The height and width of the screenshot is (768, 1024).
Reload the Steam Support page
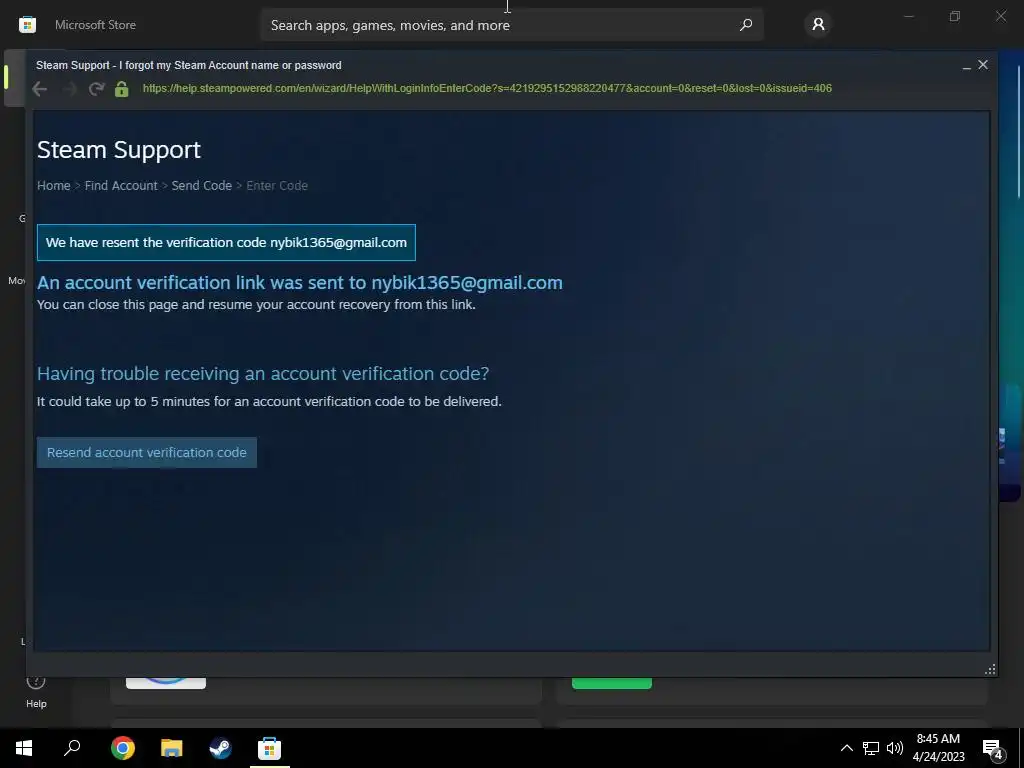pos(97,89)
